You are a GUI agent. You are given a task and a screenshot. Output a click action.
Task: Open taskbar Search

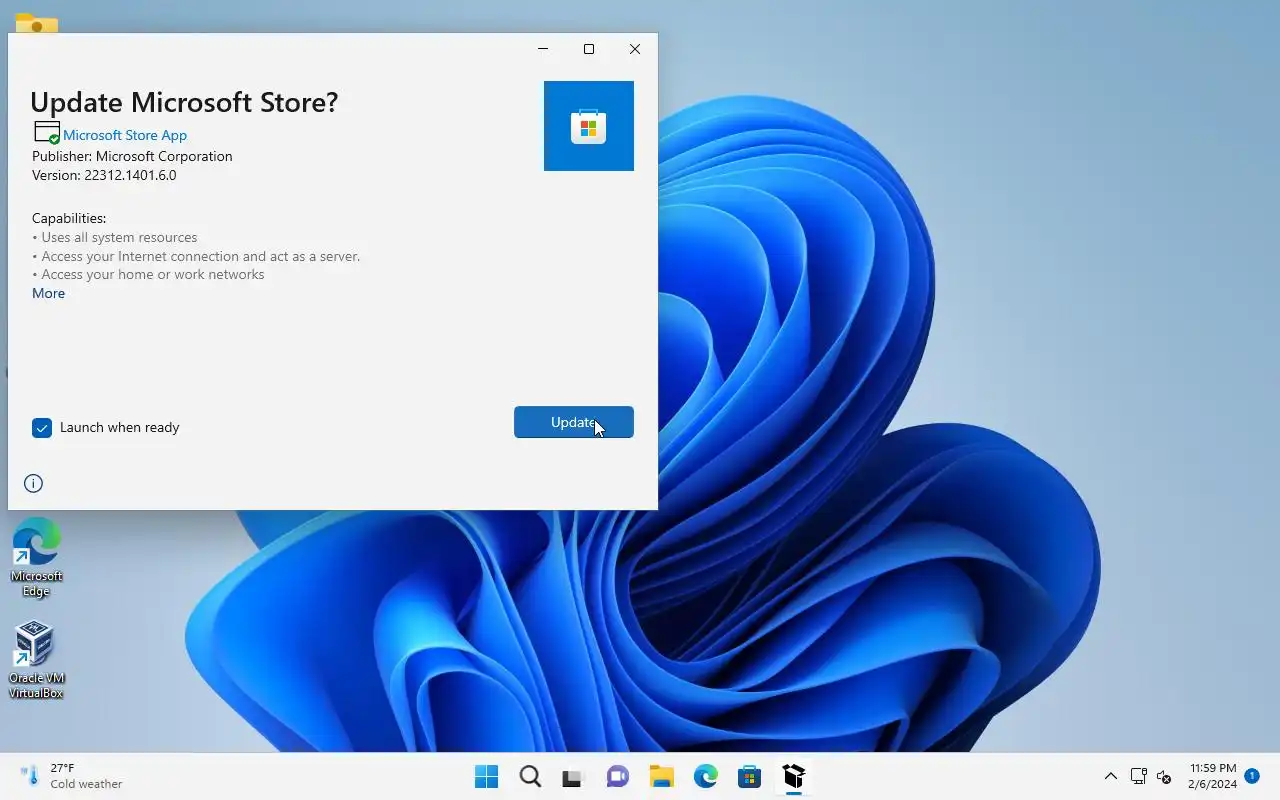pos(530,777)
